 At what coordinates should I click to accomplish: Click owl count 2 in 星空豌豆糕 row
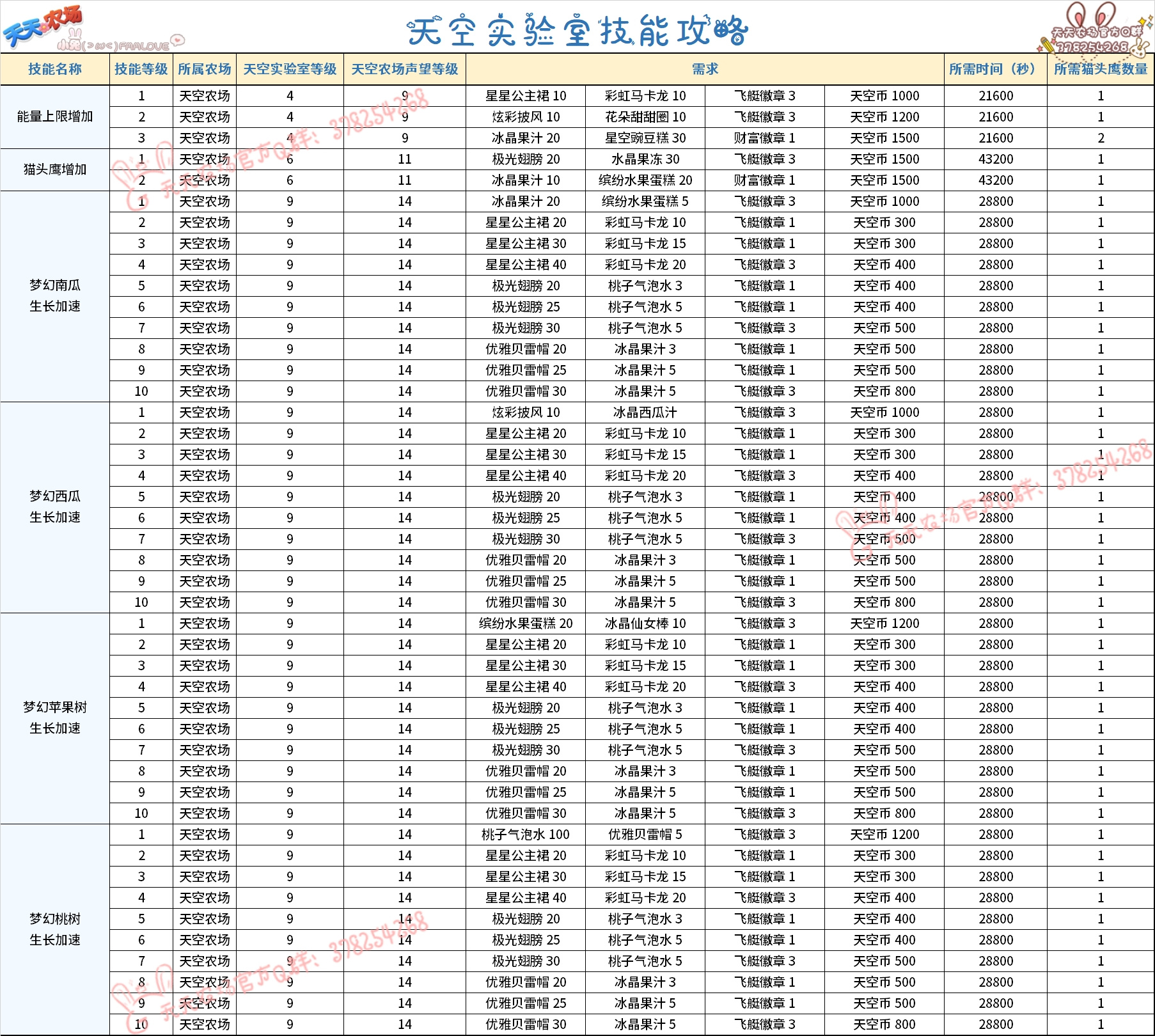(x=1101, y=138)
